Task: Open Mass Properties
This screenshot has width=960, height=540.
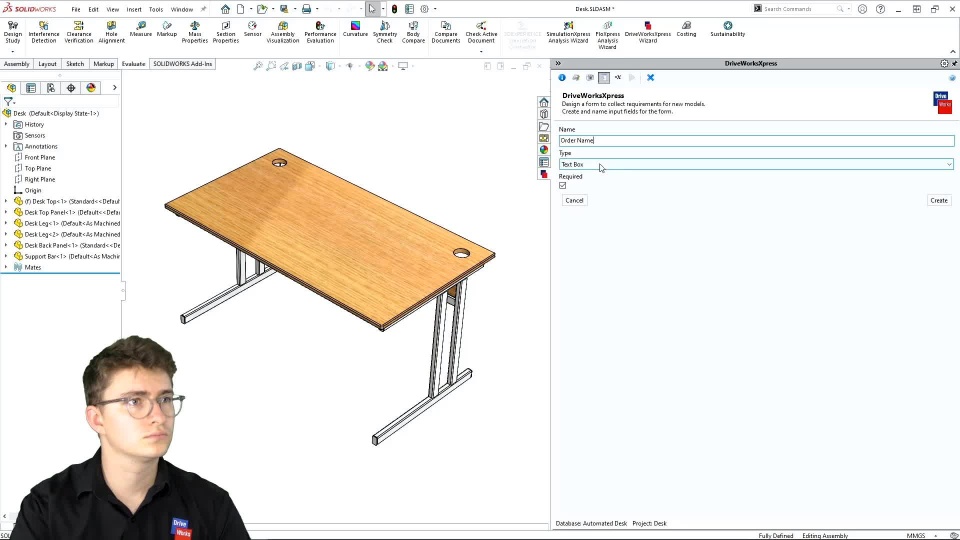Action: [194, 32]
